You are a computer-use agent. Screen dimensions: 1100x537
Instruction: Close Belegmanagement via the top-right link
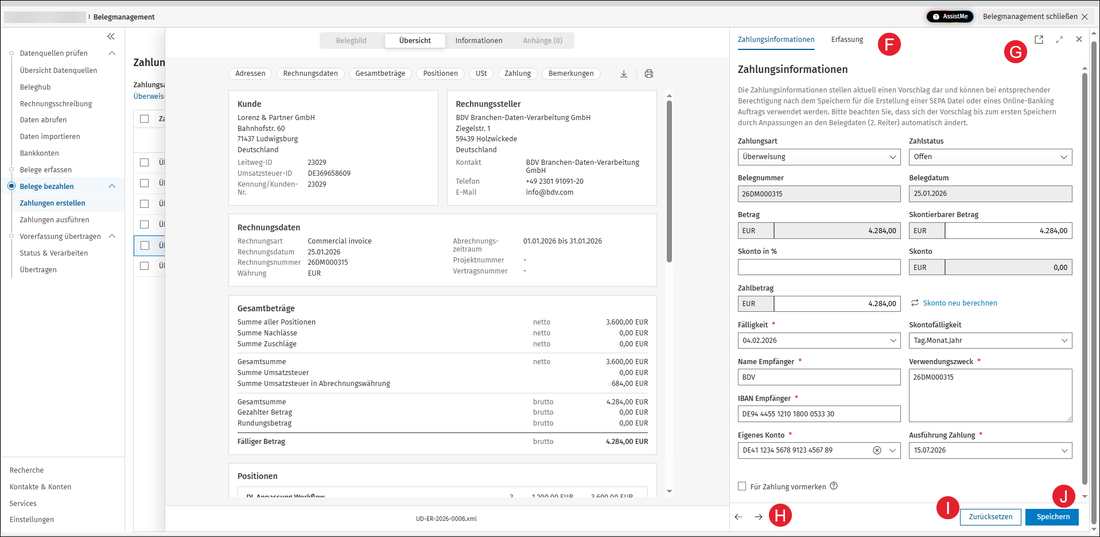(x=1035, y=16)
